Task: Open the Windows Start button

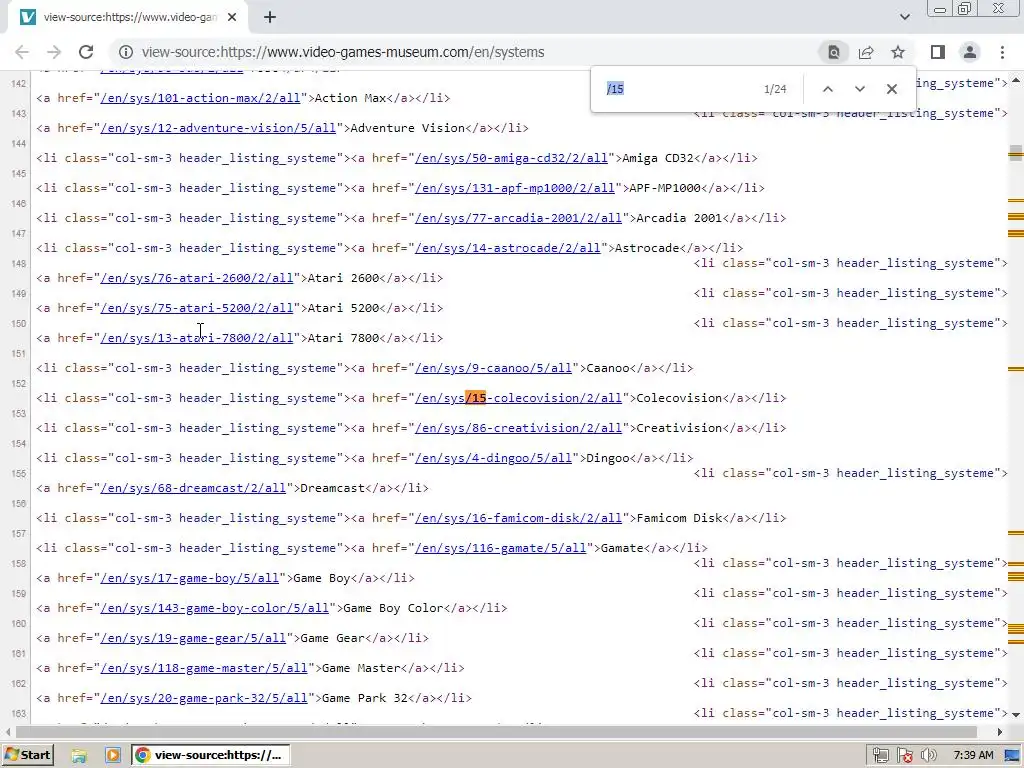Action: click(27, 755)
